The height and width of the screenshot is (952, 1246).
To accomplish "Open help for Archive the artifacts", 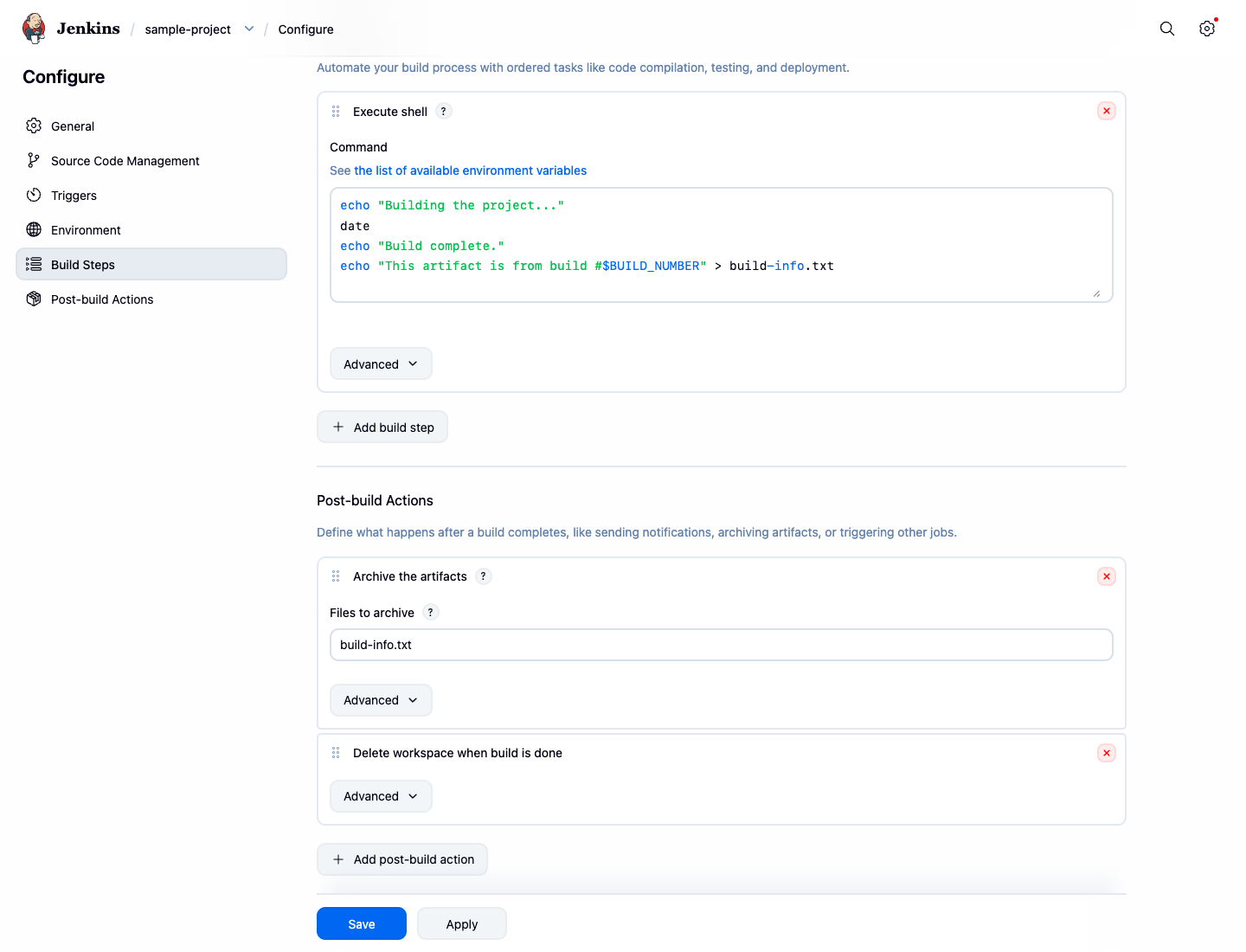I will click(x=484, y=576).
